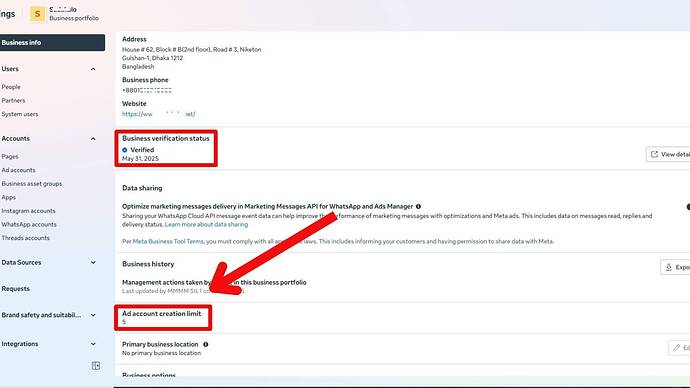
Task: Click the download icon in the Export button
Action: click(669, 267)
